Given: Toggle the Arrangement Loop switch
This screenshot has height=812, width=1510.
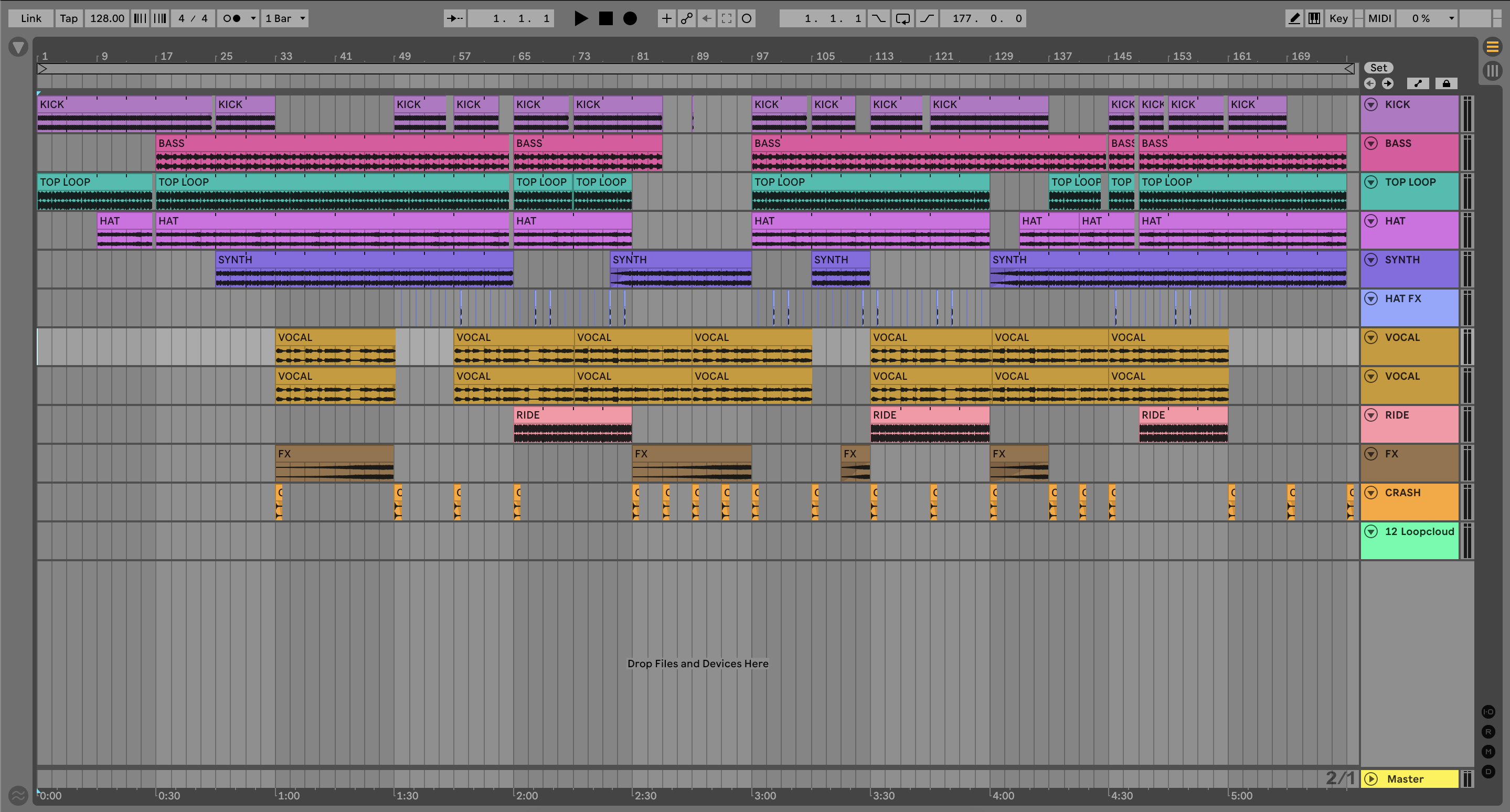Looking at the screenshot, I should pyautogui.click(x=903, y=18).
